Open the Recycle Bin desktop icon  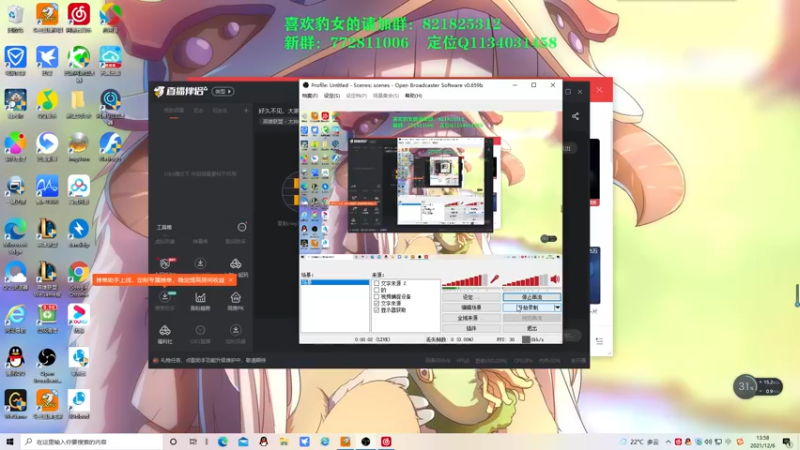point(15,18)
